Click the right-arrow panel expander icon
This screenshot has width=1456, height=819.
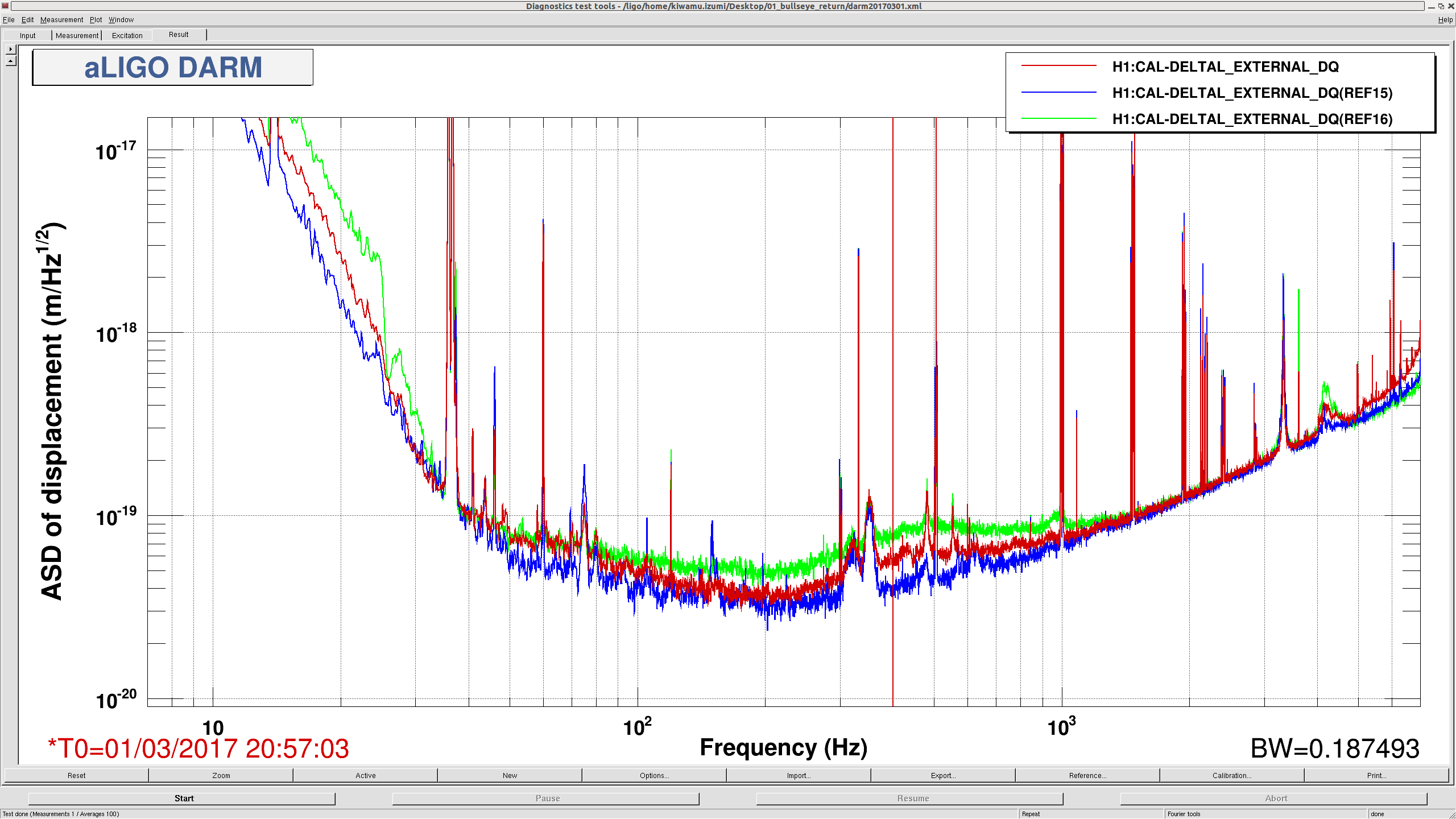pyautogui.click(x=11, y=49)
